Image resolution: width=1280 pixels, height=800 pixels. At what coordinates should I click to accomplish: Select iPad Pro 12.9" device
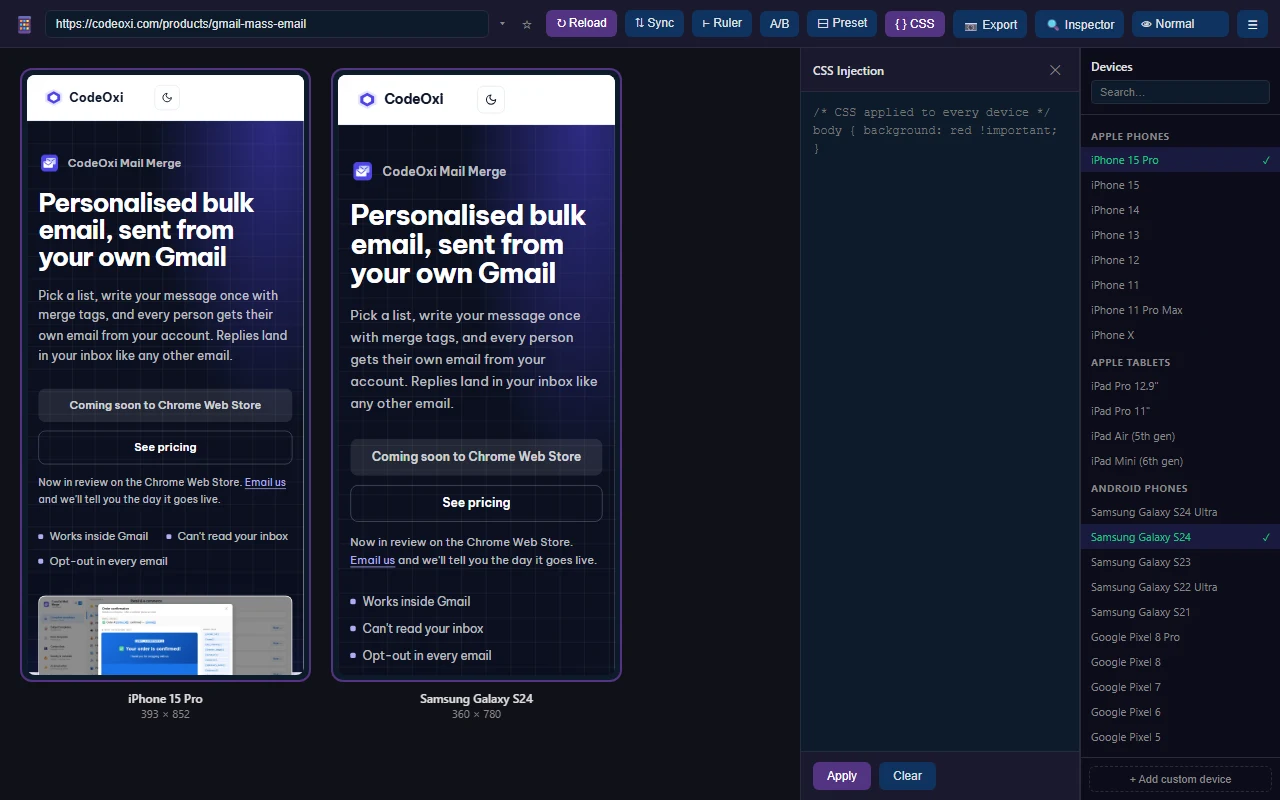(x=1180, y=386)
